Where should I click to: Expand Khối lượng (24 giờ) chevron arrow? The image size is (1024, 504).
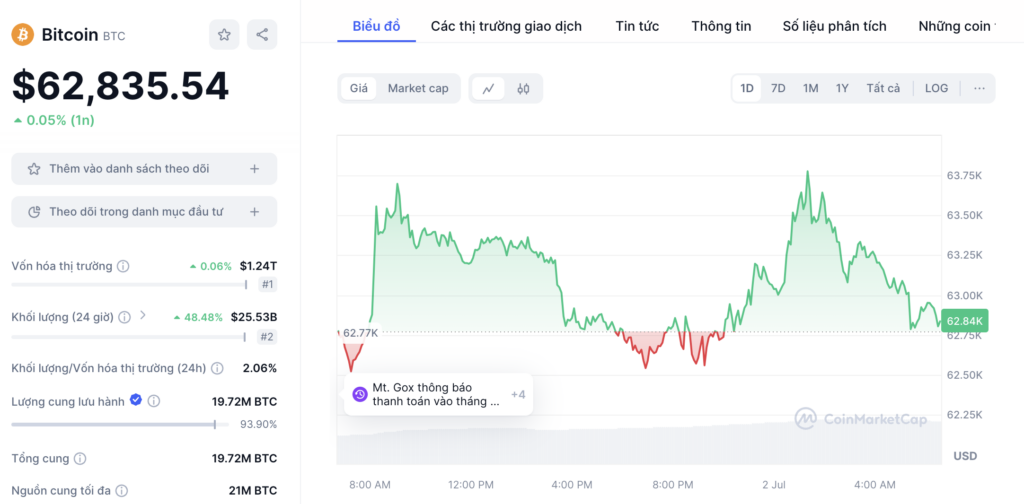click(143, 316)
